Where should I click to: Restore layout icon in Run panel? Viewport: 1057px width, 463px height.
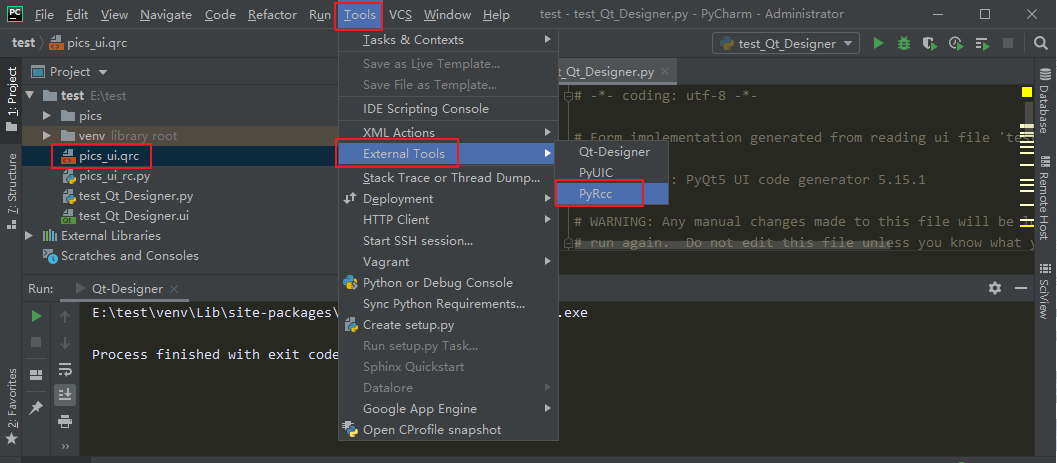pyautogui.click(x=36, y=375)
